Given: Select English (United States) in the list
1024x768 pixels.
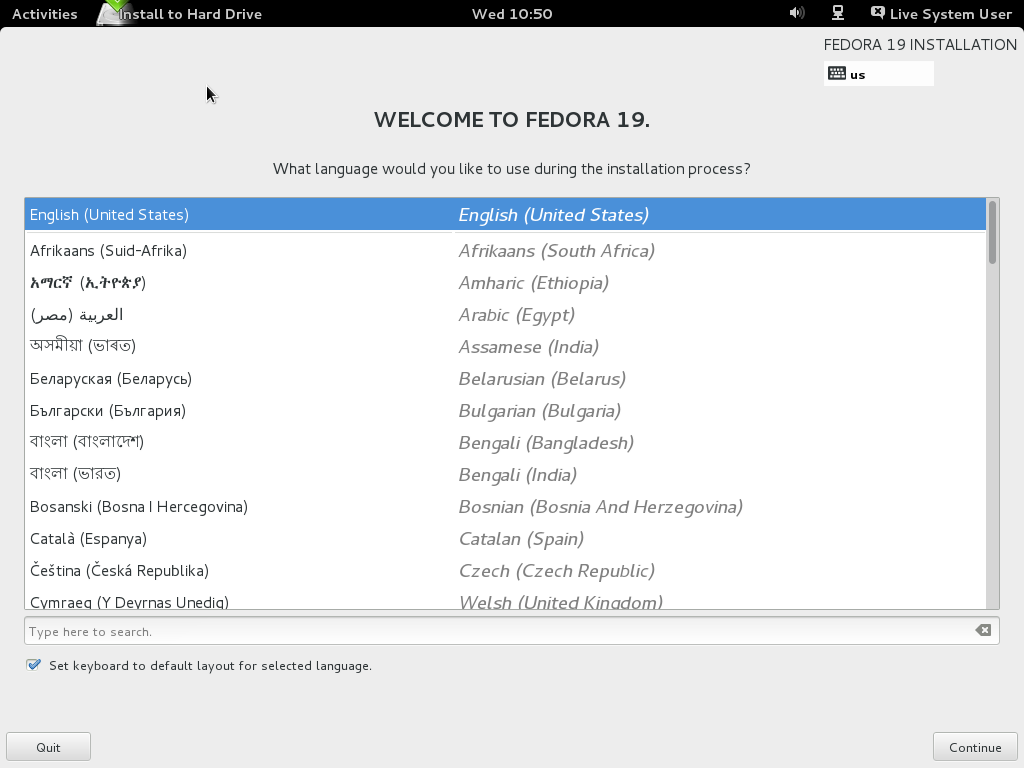Looking at the screenshot, I should pyautogui.click(x=300, y=214).
